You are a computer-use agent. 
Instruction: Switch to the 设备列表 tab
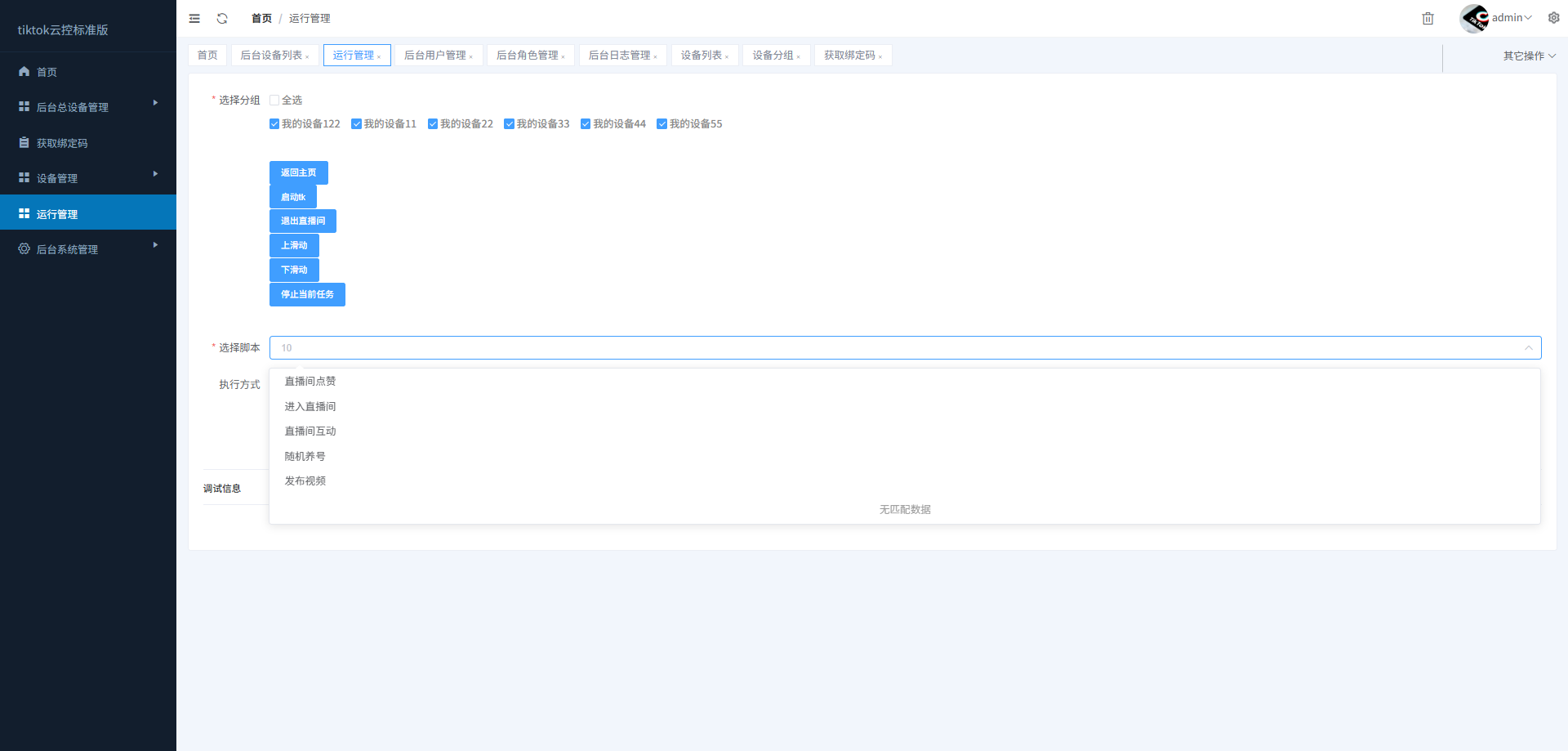pos(701,55)
